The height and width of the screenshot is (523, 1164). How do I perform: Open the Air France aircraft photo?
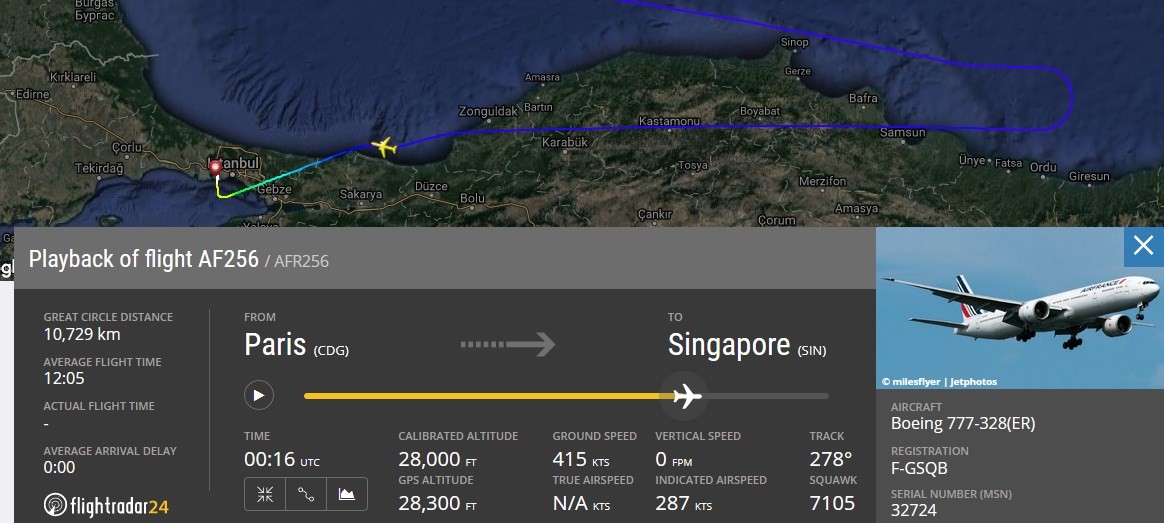click(1020, 307)
